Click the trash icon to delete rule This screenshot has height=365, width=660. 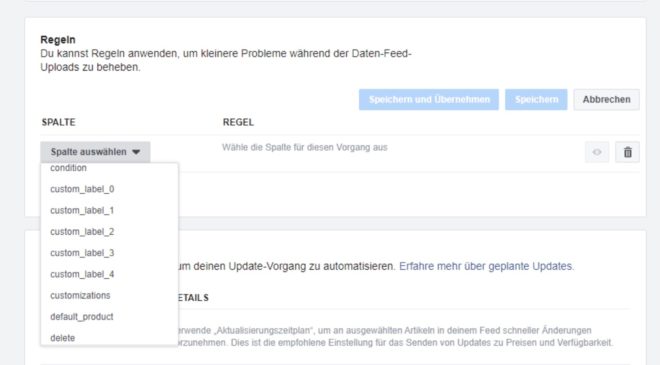627,152
